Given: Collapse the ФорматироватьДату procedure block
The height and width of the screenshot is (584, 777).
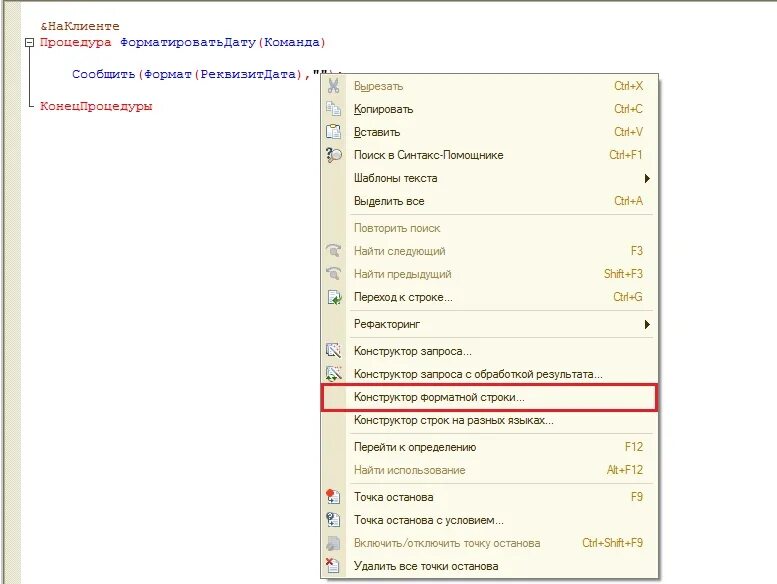Looking at the screenshot, I should [x=30, y=43].
